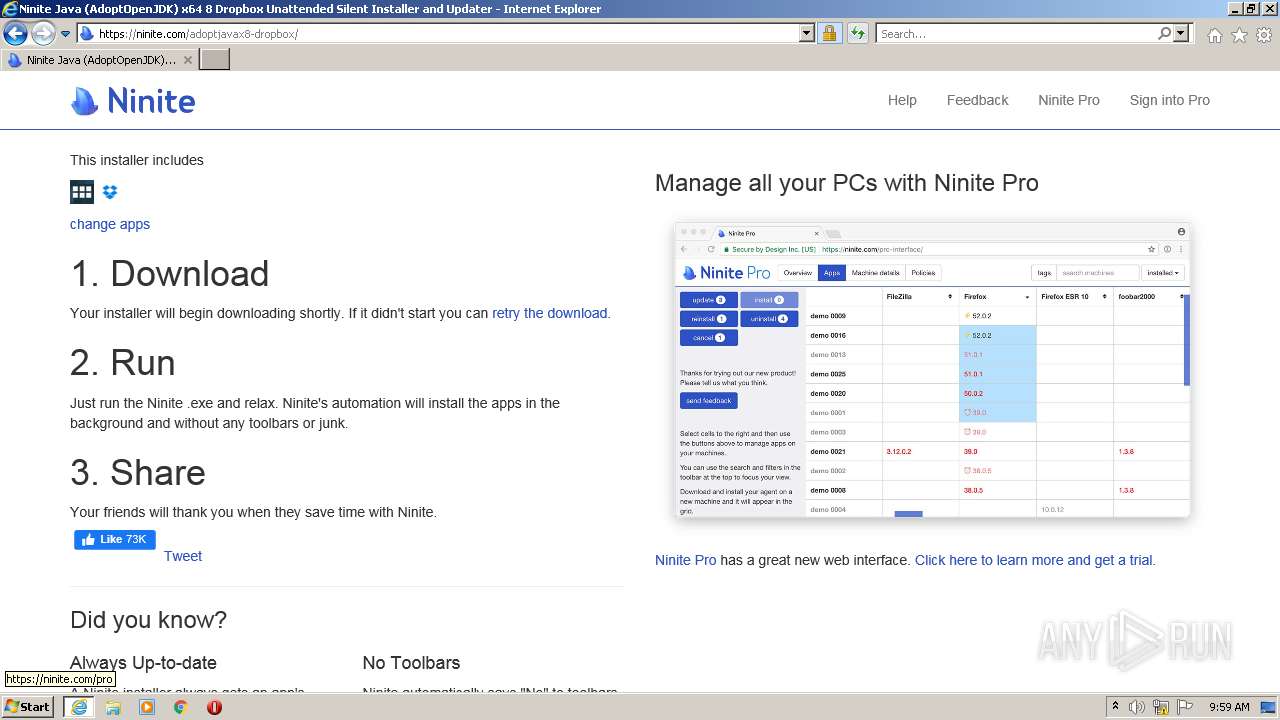
Task: Click inside the browser Search box
Action: (1016, 33)
